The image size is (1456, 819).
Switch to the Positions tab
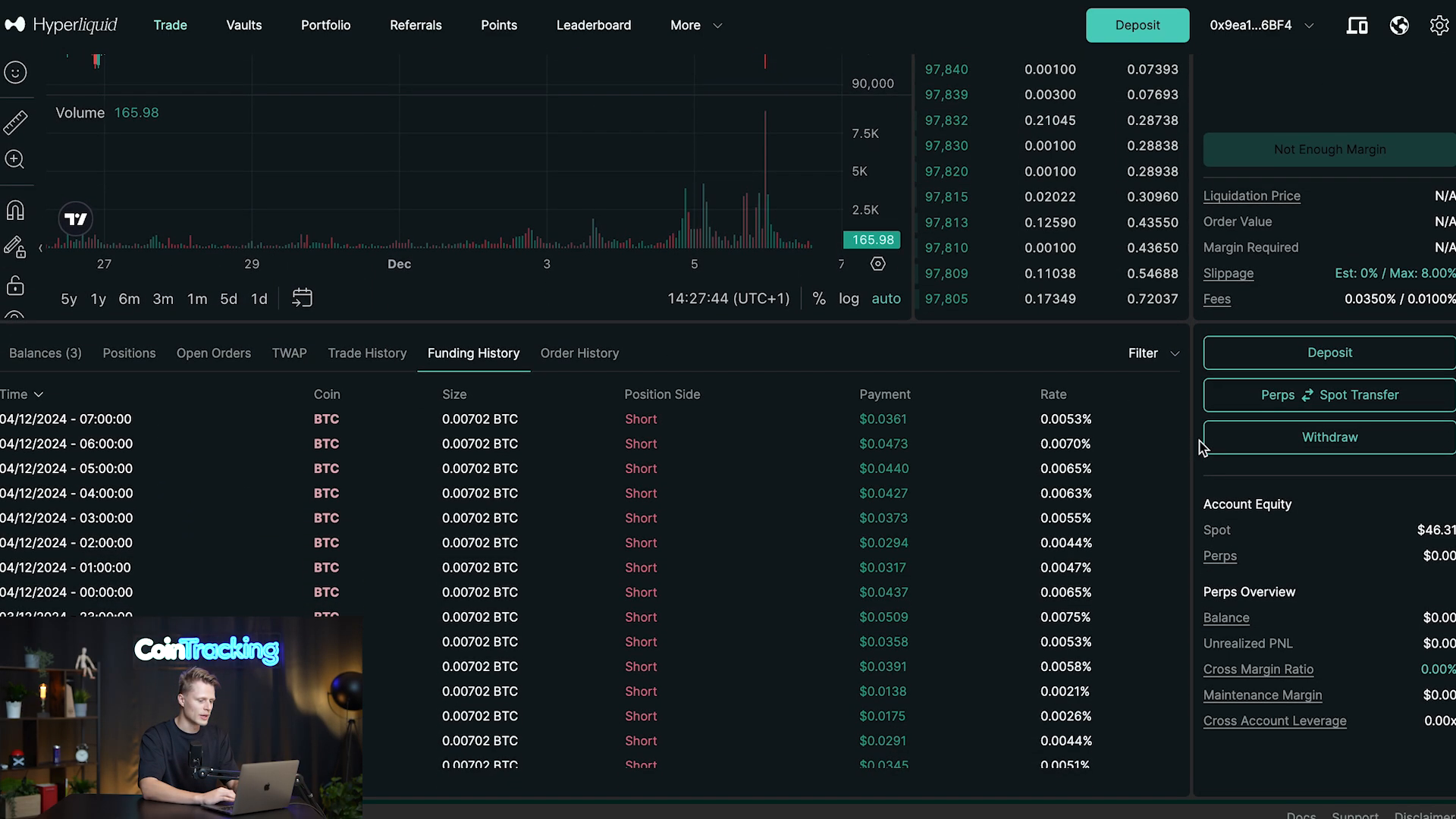(x=129, y=353)
